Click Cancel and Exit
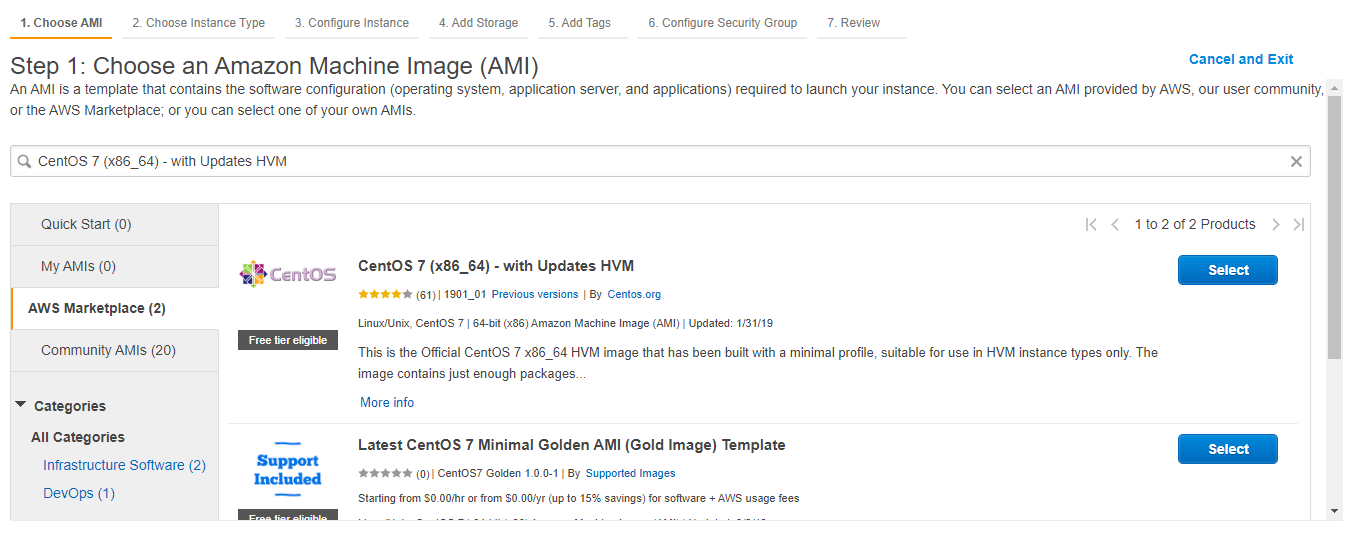Image resolution: width=1349 pixels, height=534 pixels. click(1241, 59)
